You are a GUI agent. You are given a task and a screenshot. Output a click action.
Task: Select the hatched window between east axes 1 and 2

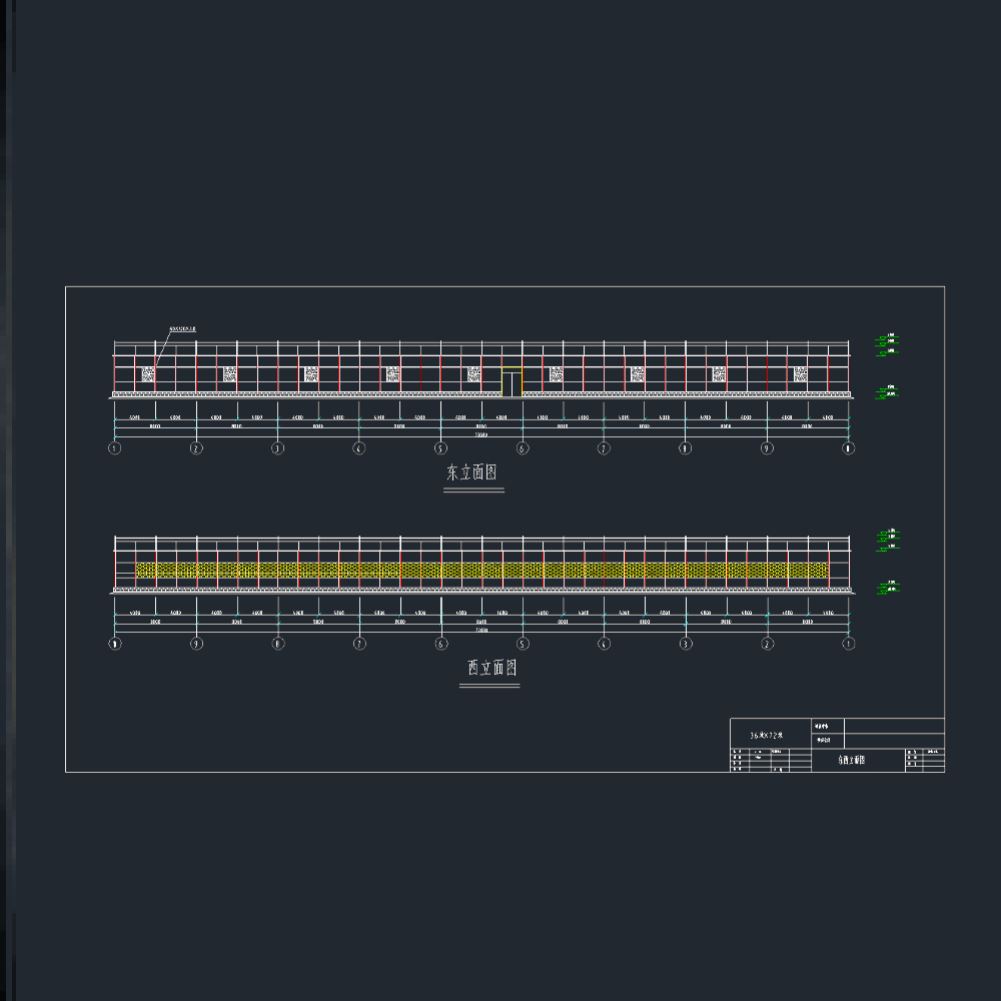pos(147,374)
